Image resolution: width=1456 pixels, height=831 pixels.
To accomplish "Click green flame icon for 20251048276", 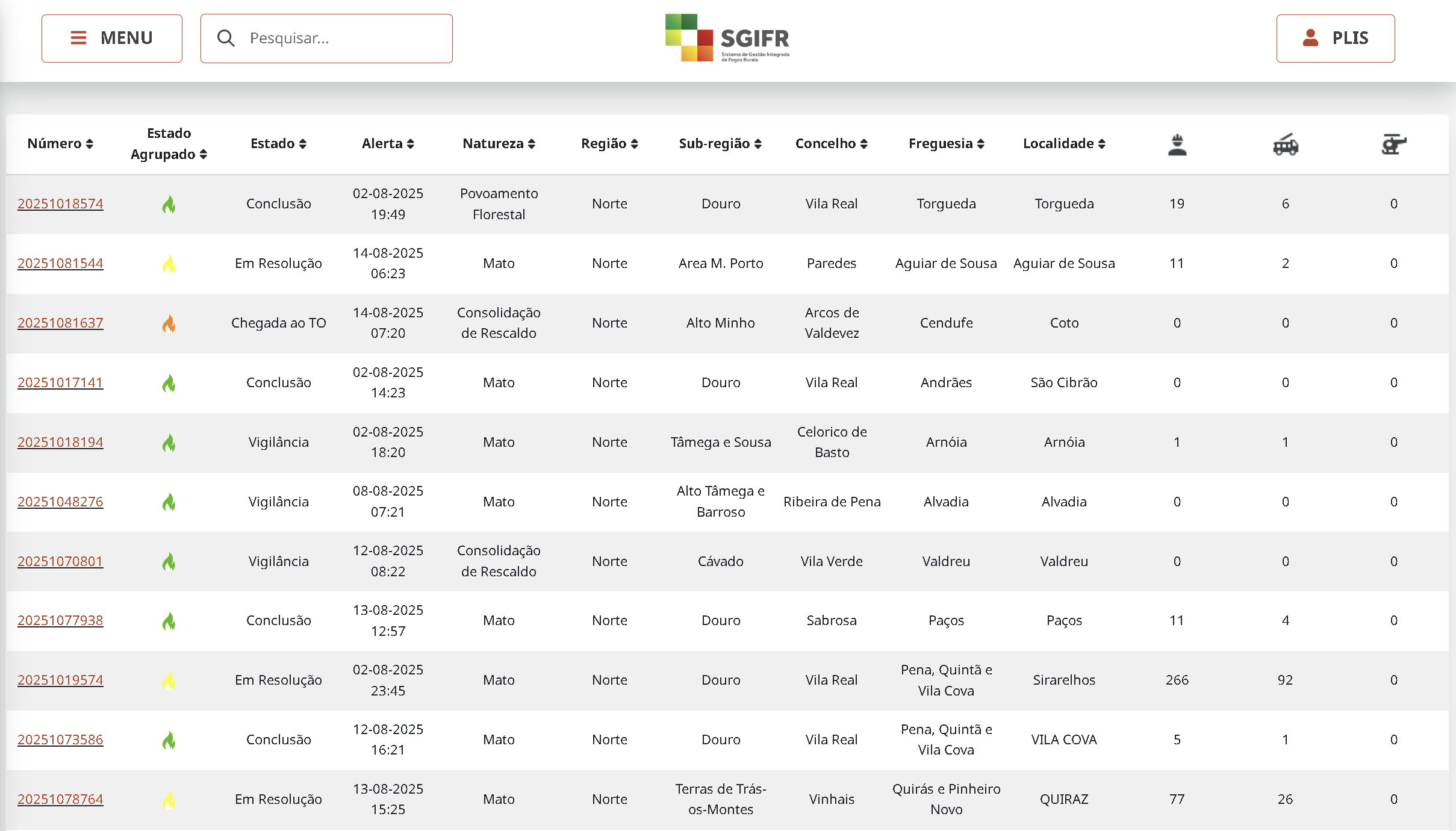I will 169,502.
